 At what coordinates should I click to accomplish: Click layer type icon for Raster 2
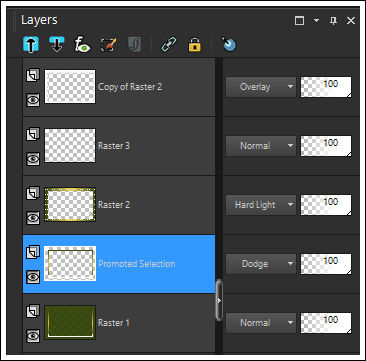33,193
